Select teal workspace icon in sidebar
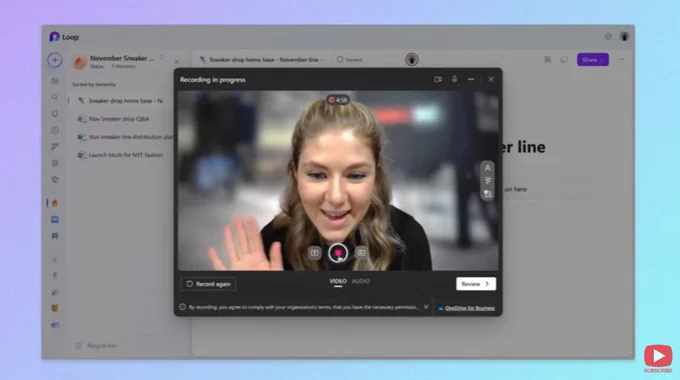Image resolution: width=680 pixels, height=380 pixels. pos(55,236)
